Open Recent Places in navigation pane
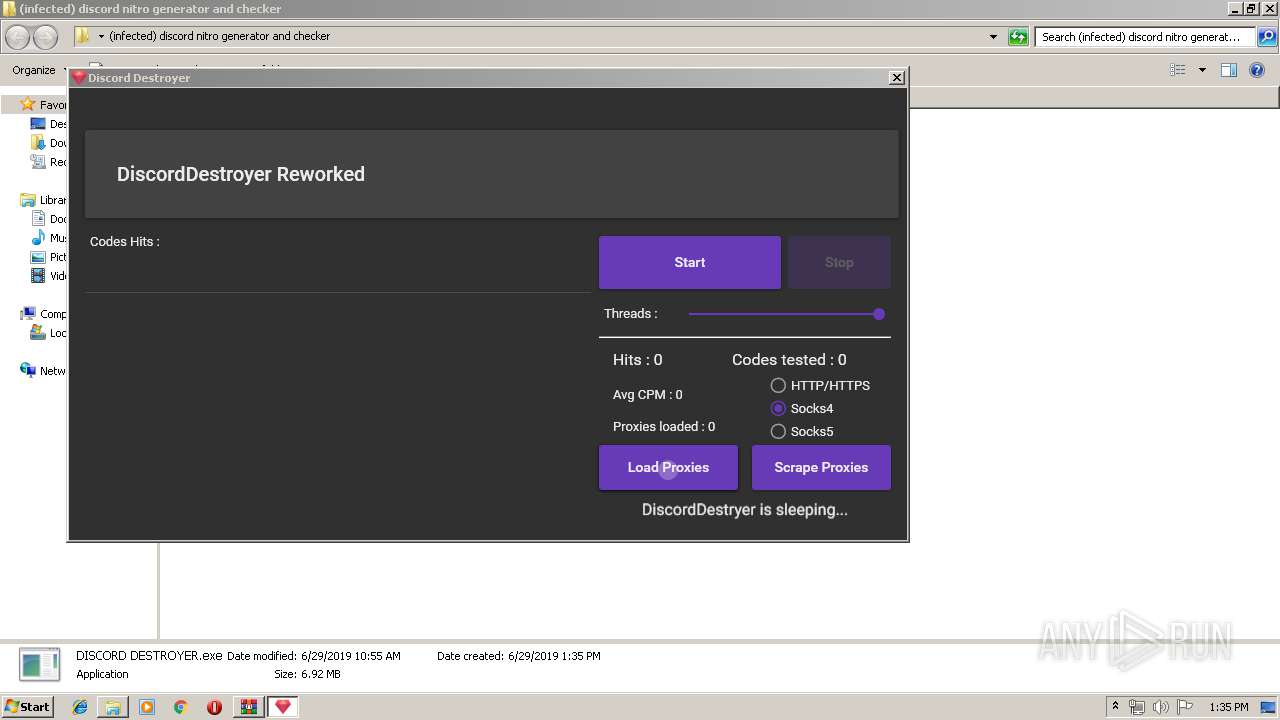This screenshot has width=1280, height=720. 49,162
